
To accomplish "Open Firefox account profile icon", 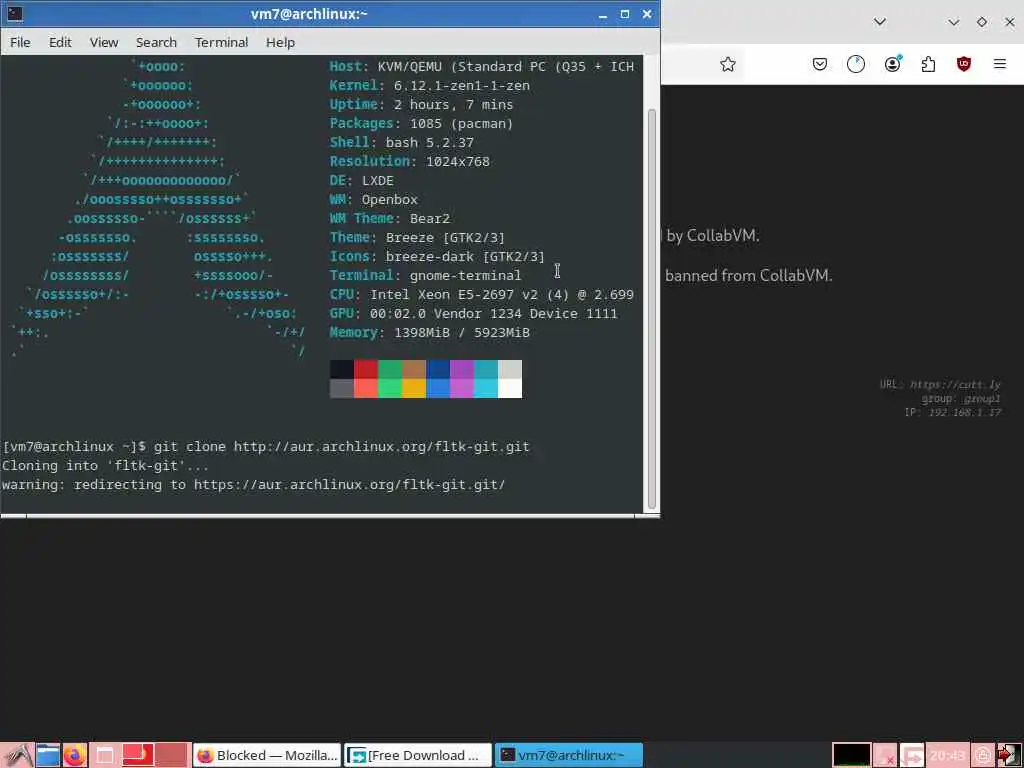I will point(892,64).
